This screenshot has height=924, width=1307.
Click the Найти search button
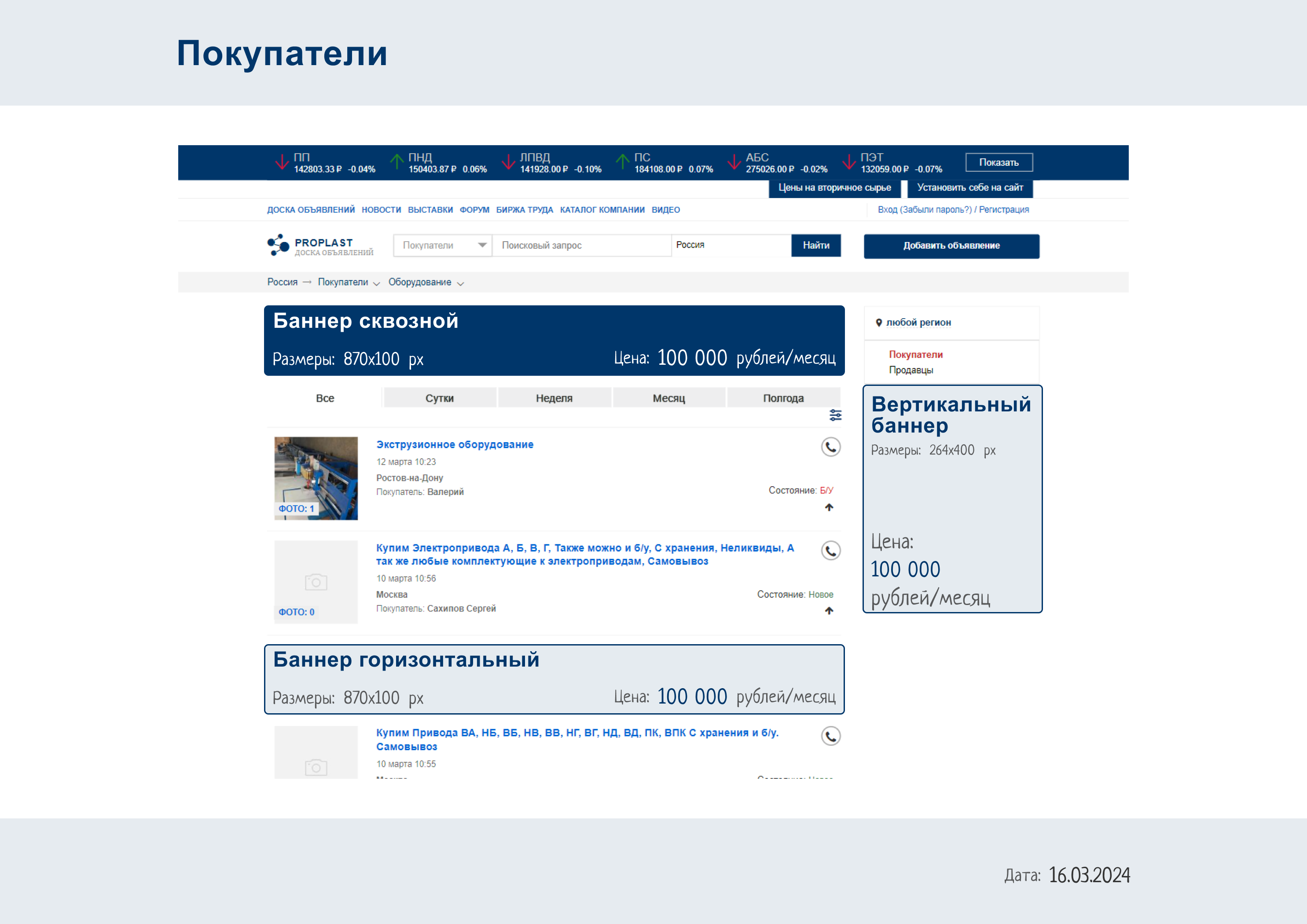(x=816, y=246)
